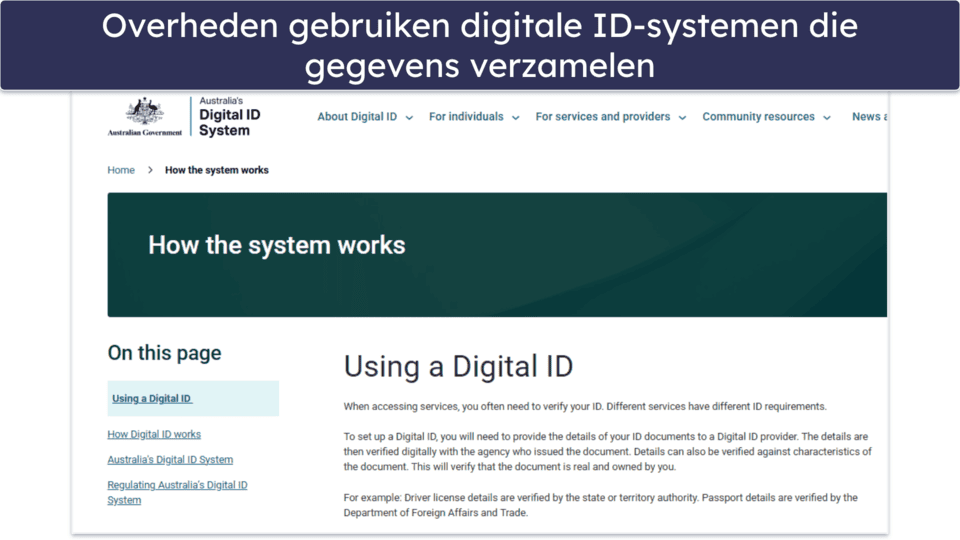Jump to Australia's Digital ID System section link
The width and height of the screenshot is (960, 540).
tap(170, 459)
